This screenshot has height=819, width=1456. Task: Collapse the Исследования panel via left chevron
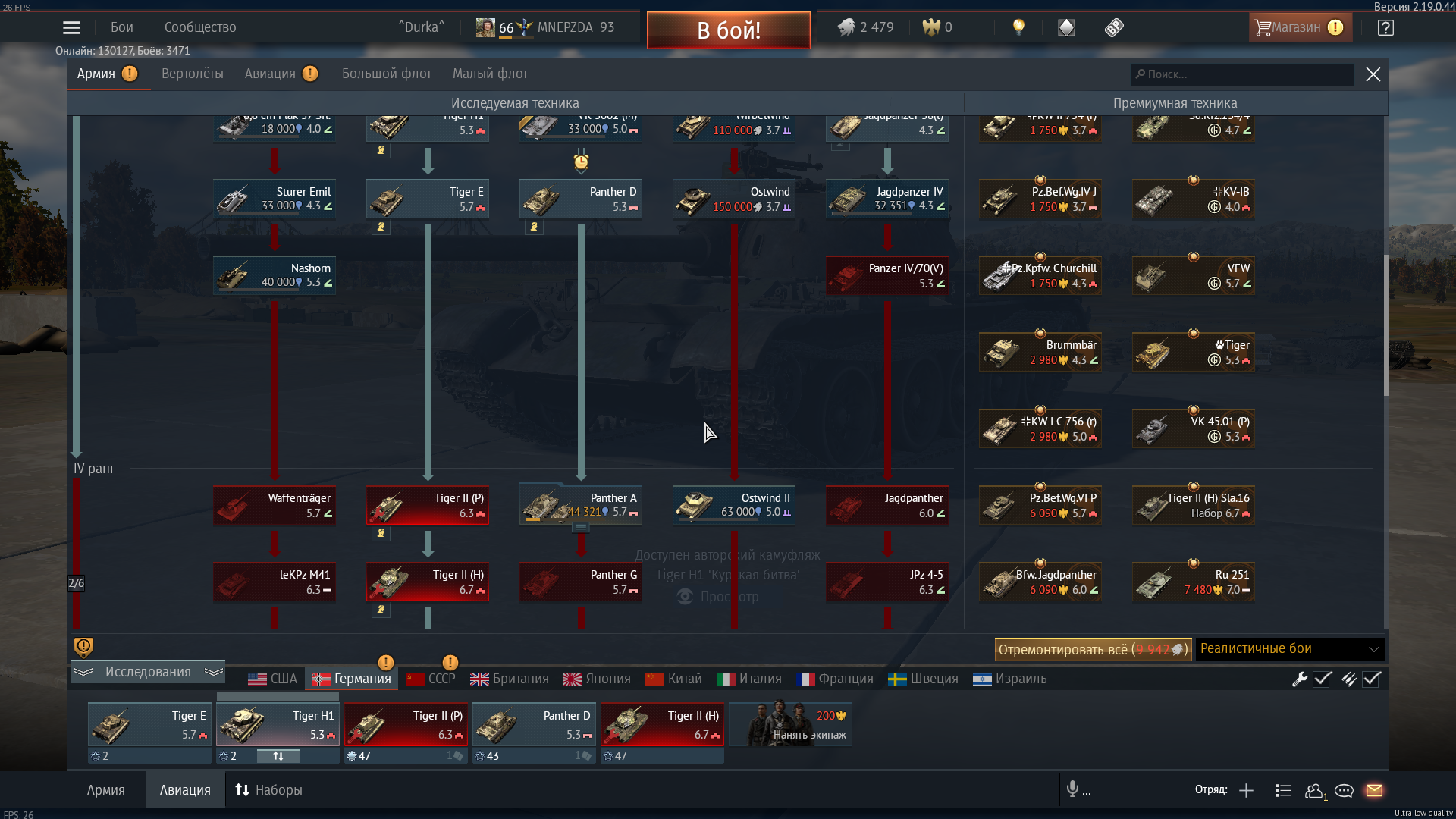click(x=83, y=672)
